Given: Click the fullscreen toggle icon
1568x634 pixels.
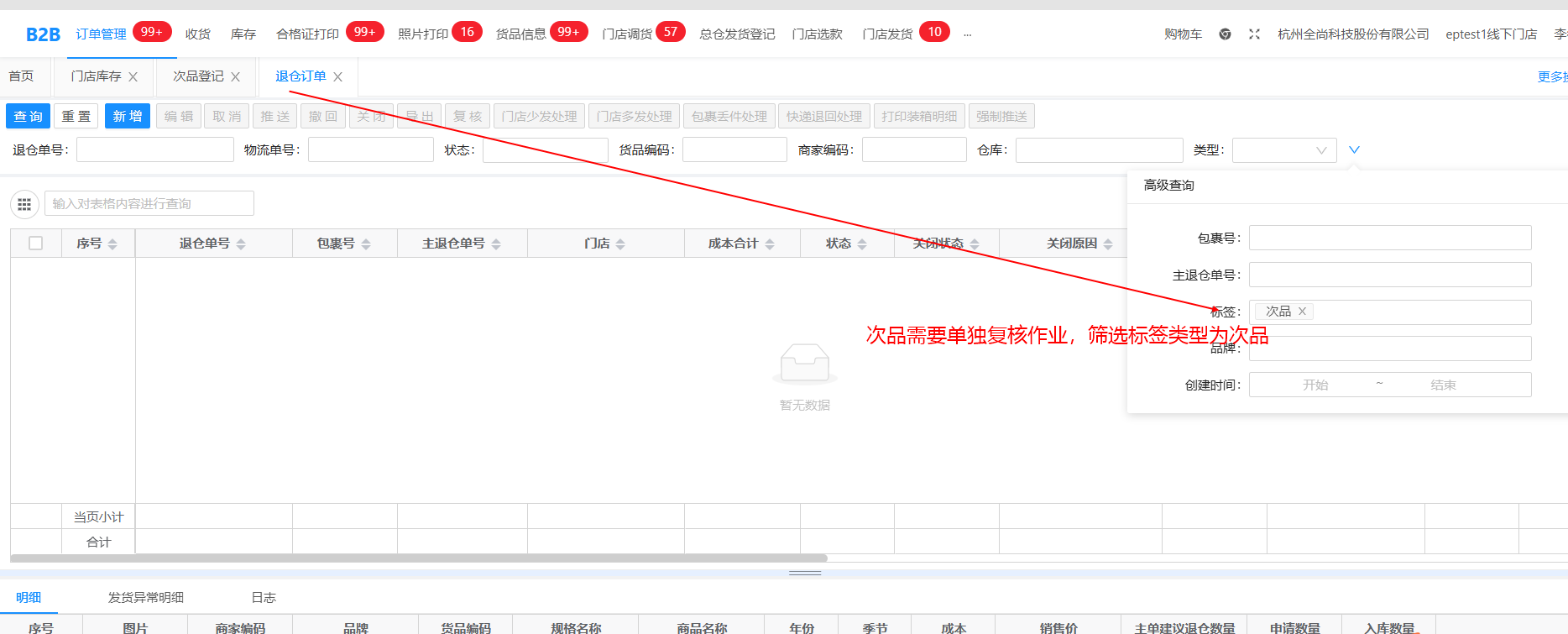Looking at the screenshot, I should 1254,34.
